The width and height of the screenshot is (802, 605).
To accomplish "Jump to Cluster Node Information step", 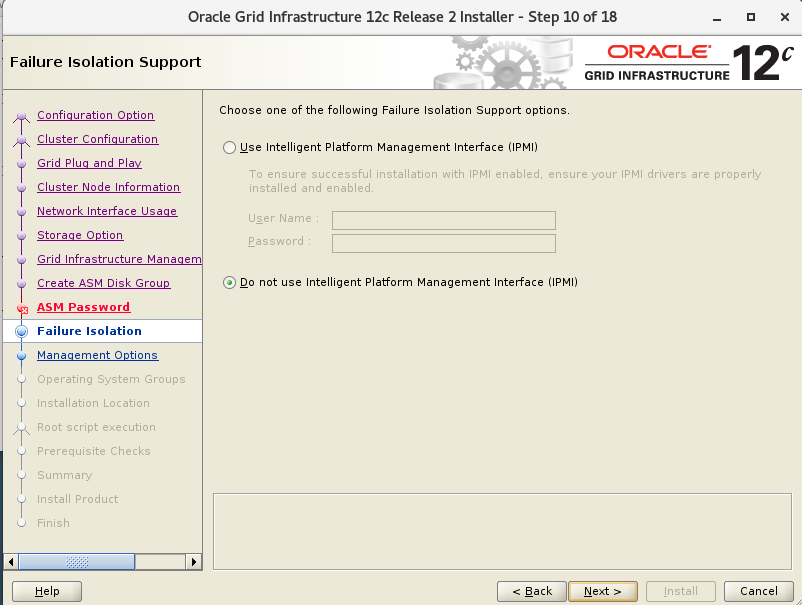I will pos(108,187).
